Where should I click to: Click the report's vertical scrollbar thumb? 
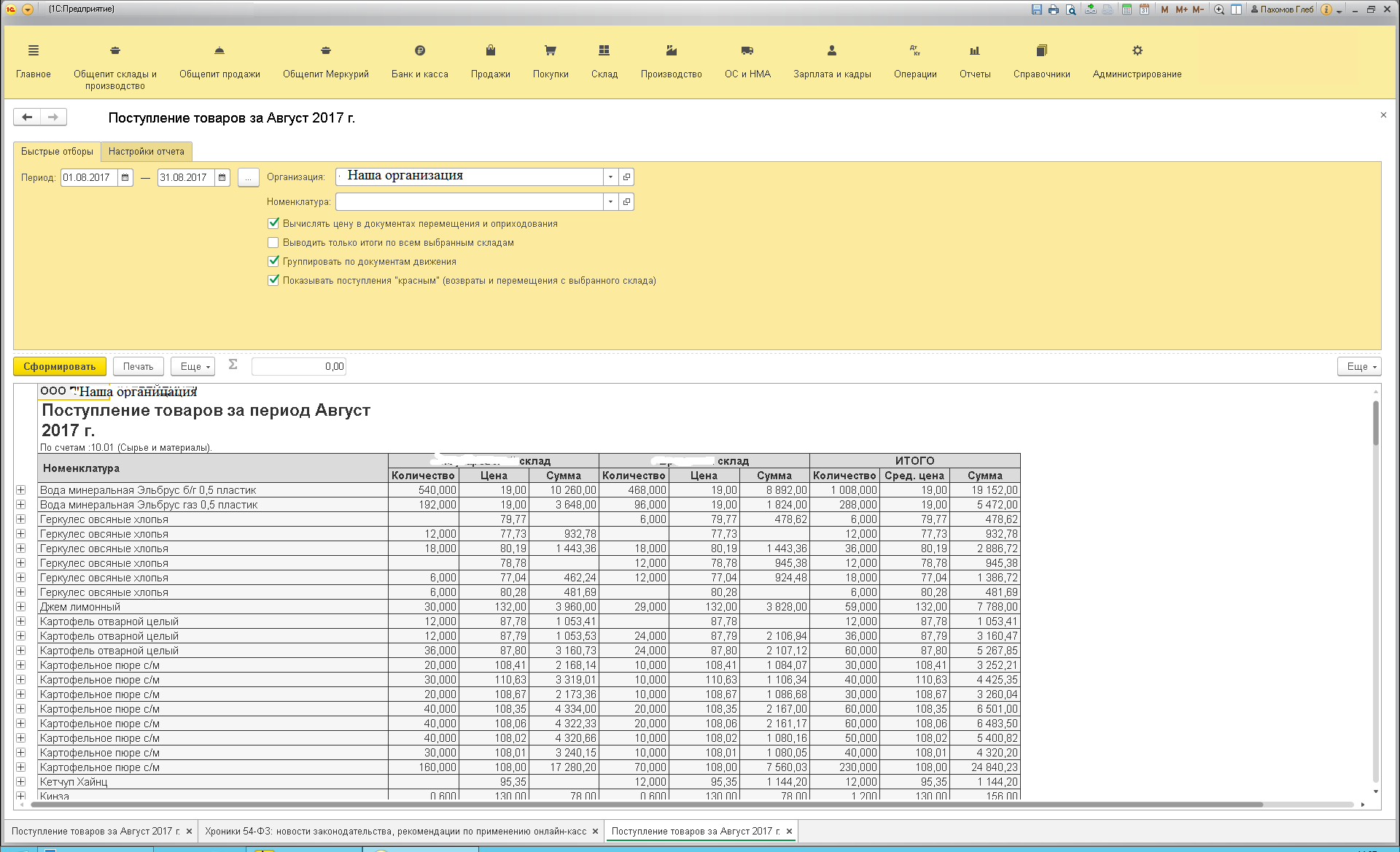(x=1375, y=423)
